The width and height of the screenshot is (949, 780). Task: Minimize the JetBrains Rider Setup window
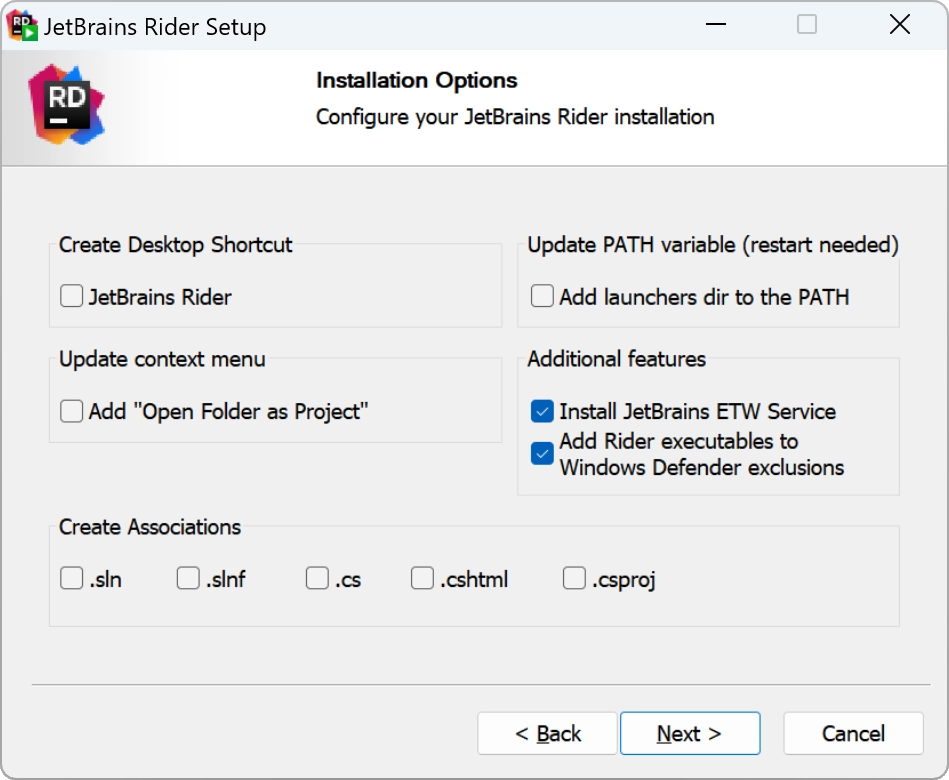715,25
